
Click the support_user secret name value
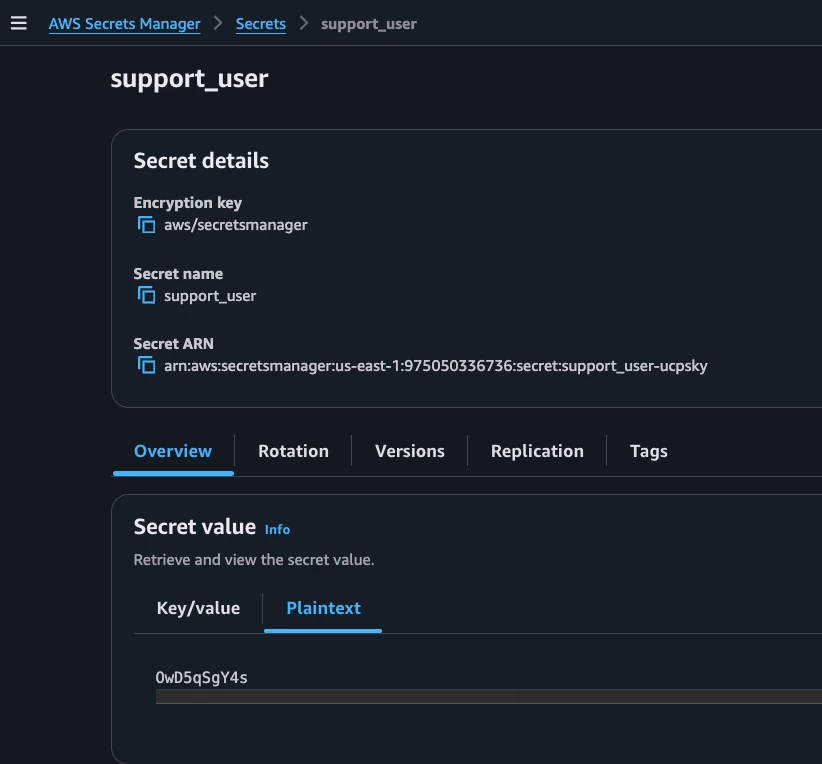[x=210, y=296]
